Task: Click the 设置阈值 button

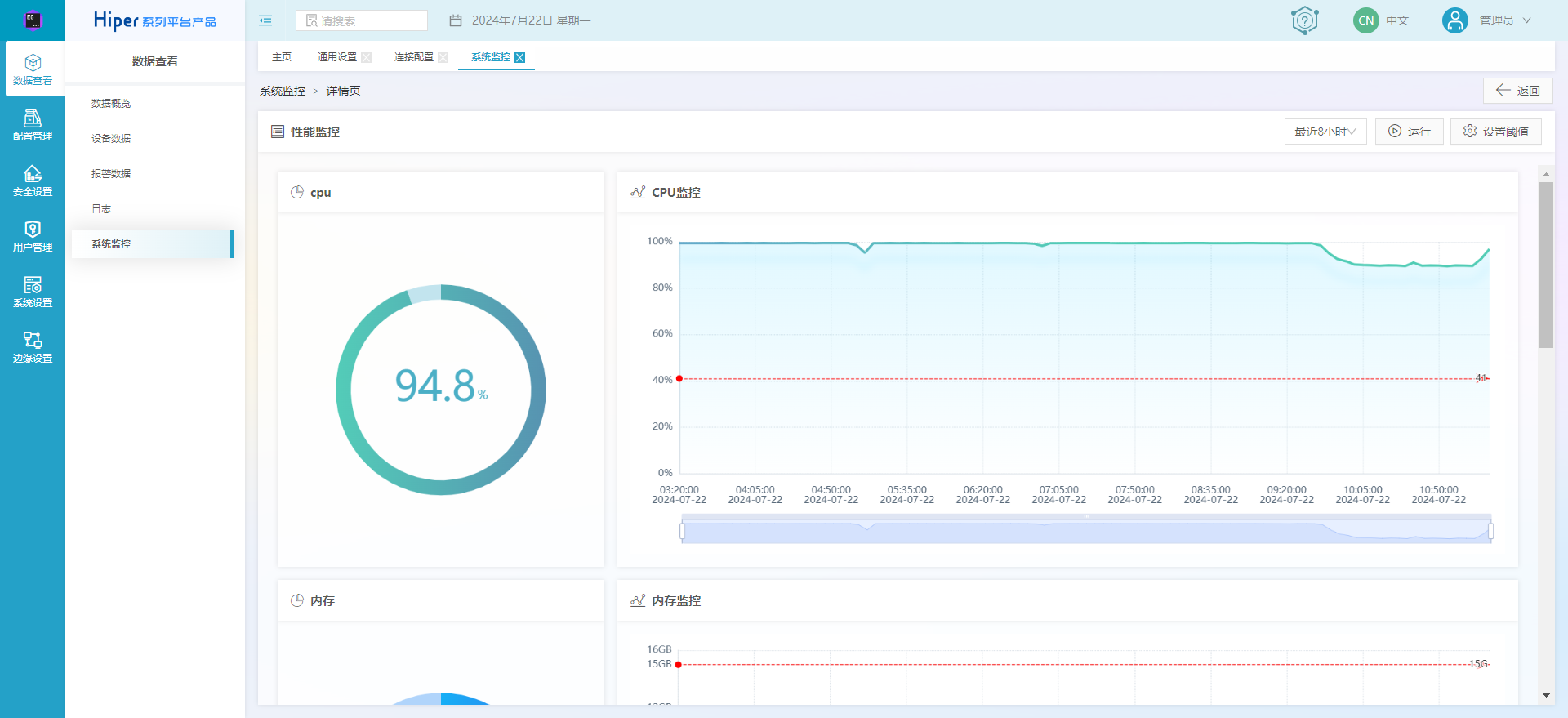Action: 1496,132
